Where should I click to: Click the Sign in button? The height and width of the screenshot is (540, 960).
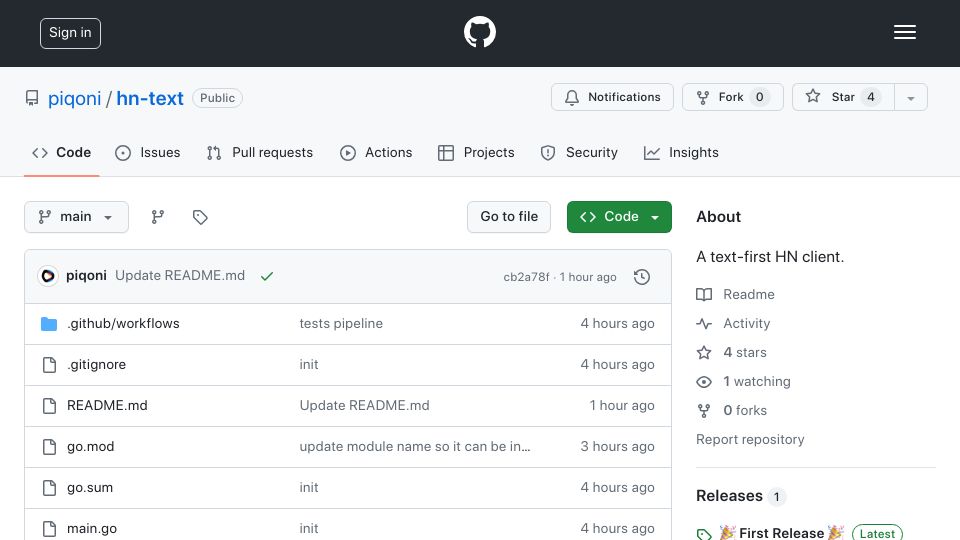click(70, 33)
